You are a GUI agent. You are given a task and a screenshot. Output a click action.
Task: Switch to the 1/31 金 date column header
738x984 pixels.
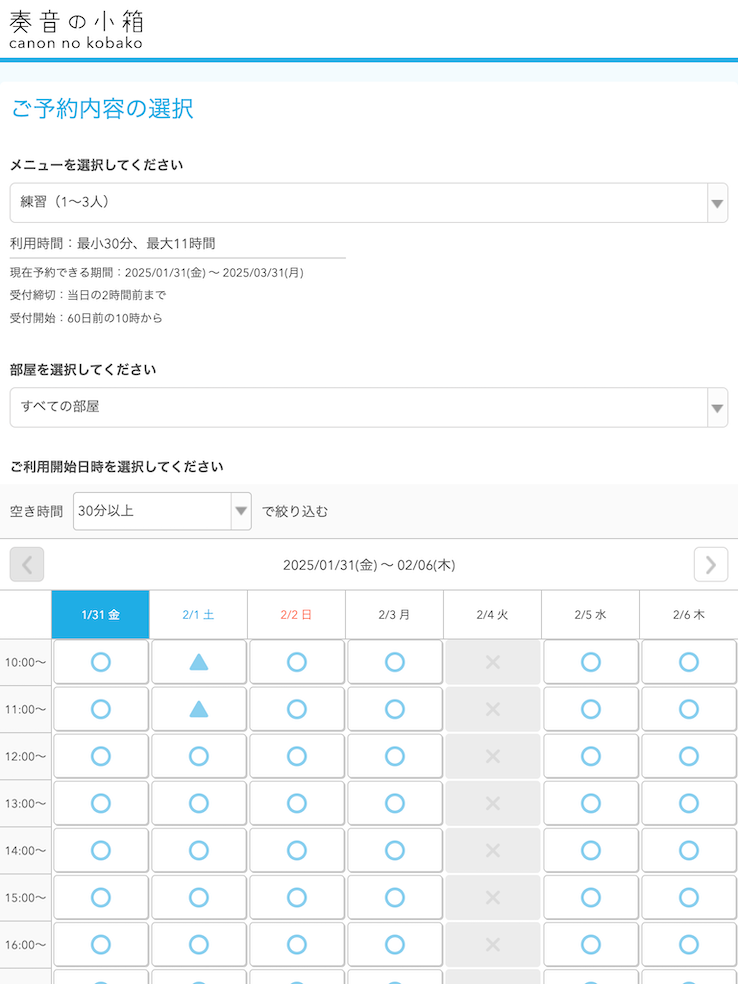[x=101, y=615]
